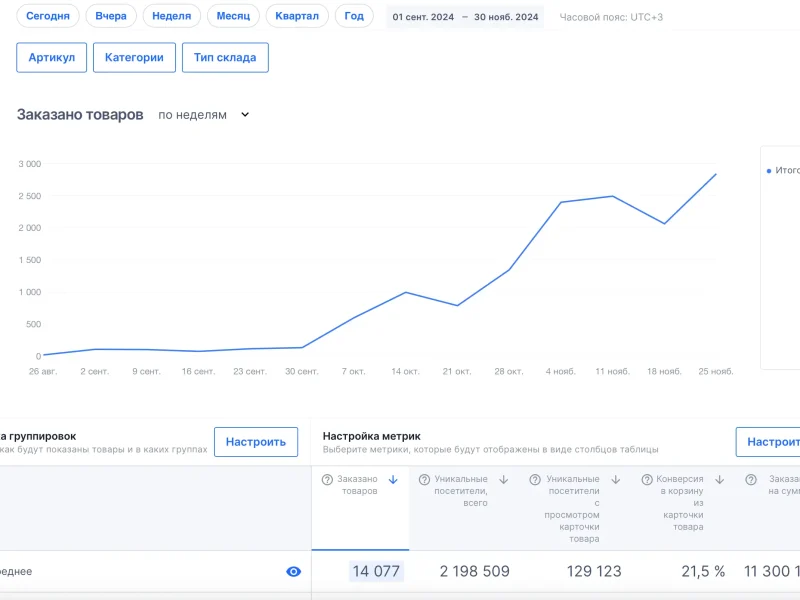Sort by 'Уникальные посетители, всего' arrow
Image resolution: width=800 pixels, height=600 pixels.
[504, 480]
